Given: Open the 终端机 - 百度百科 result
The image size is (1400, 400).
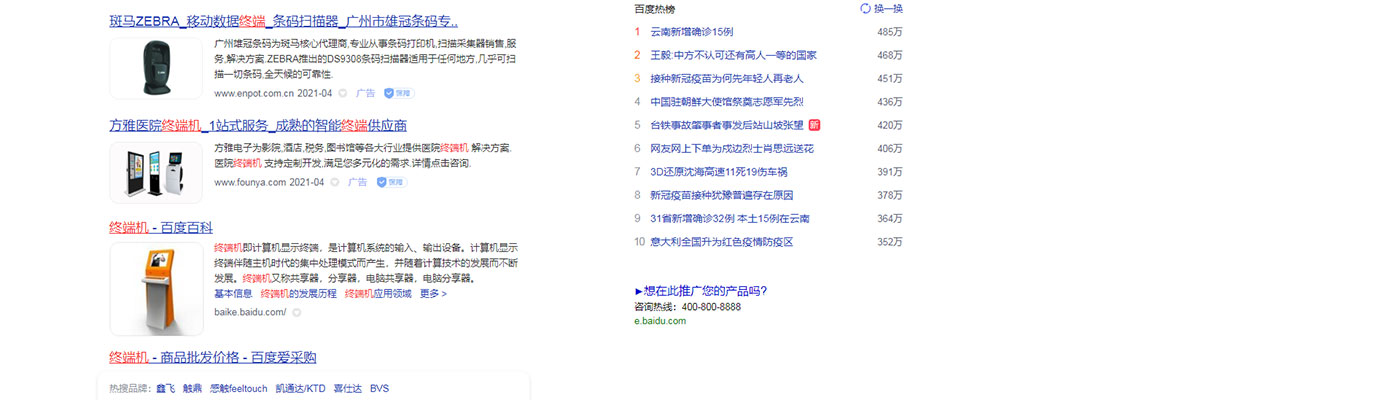Looking at the screenshot, I should (160, 227).
